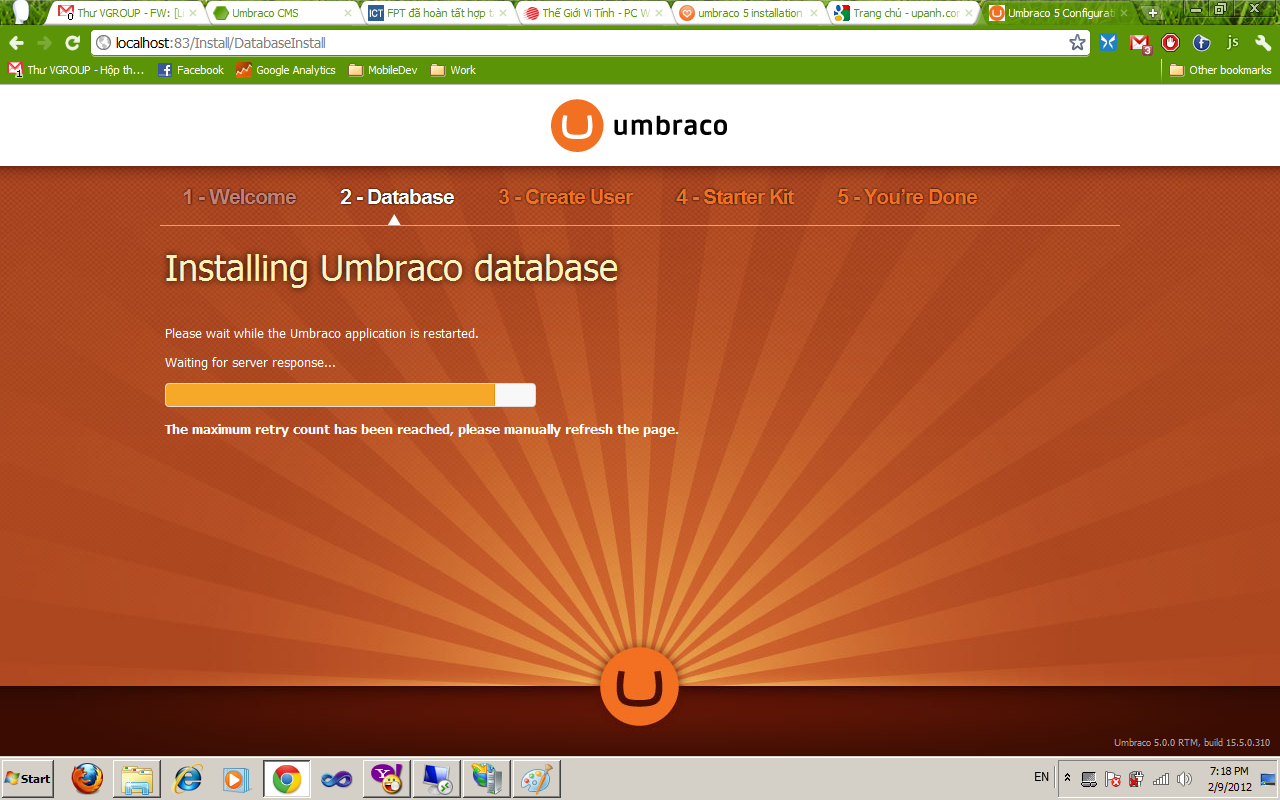The image size is (1280, 800).
Task: Open a new tab with the plus button
Action: pos(1152,13)
